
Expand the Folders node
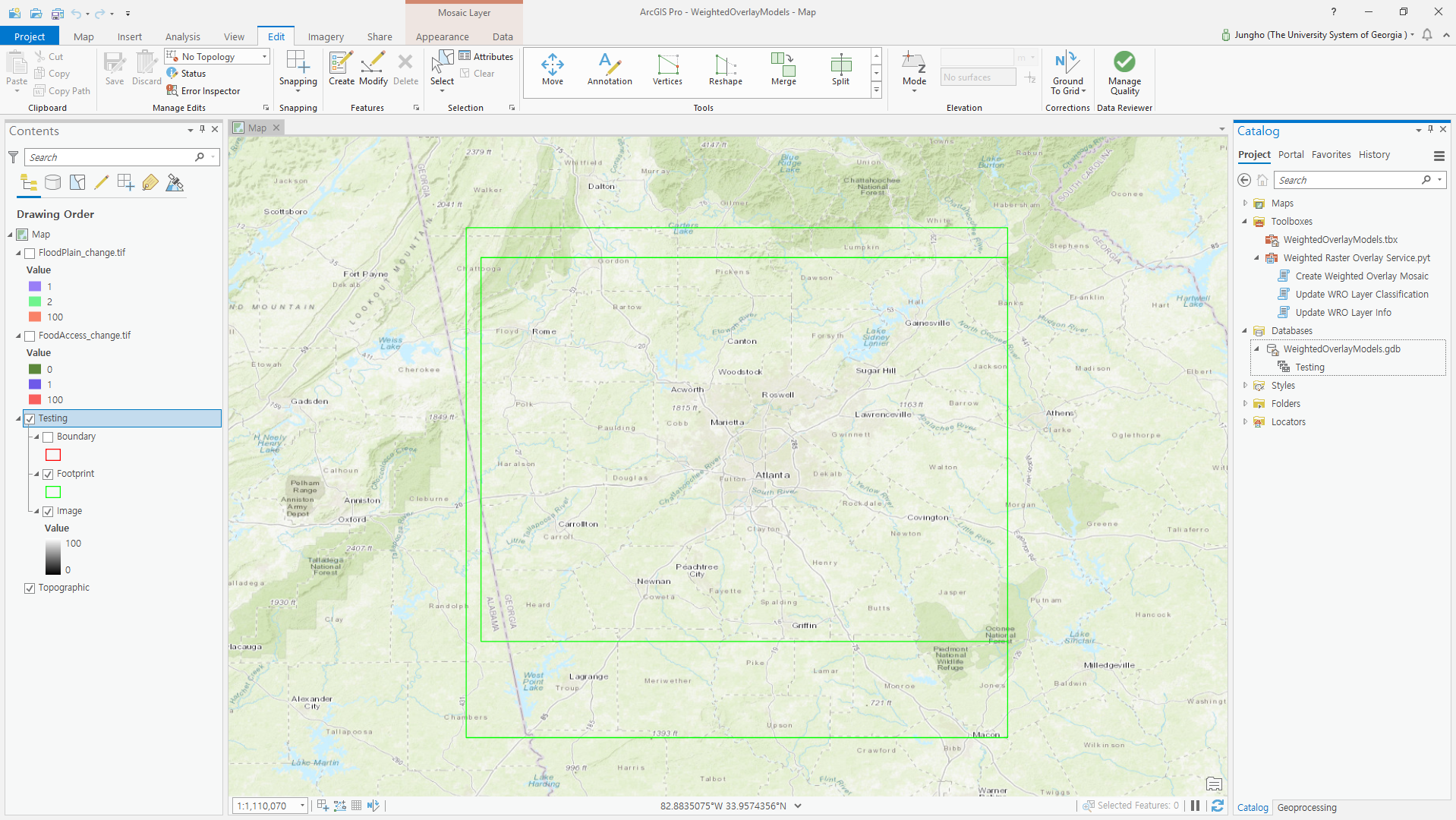[1245, 404]
